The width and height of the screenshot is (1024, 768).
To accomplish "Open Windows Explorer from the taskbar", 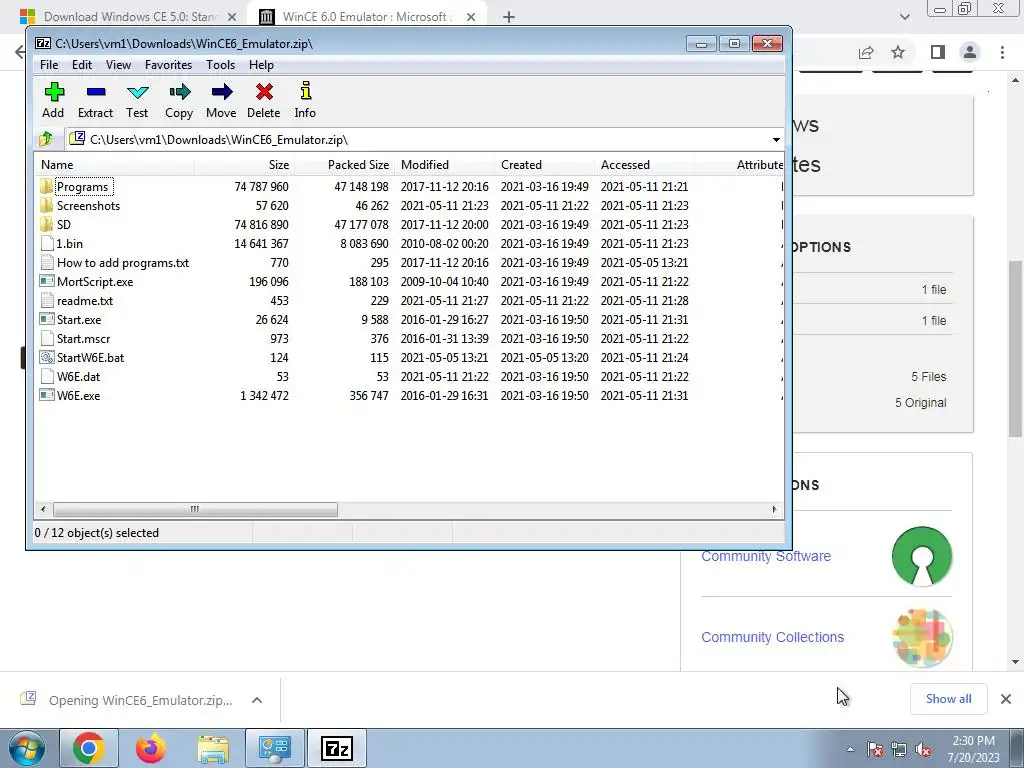I will [x=213, y=748].
